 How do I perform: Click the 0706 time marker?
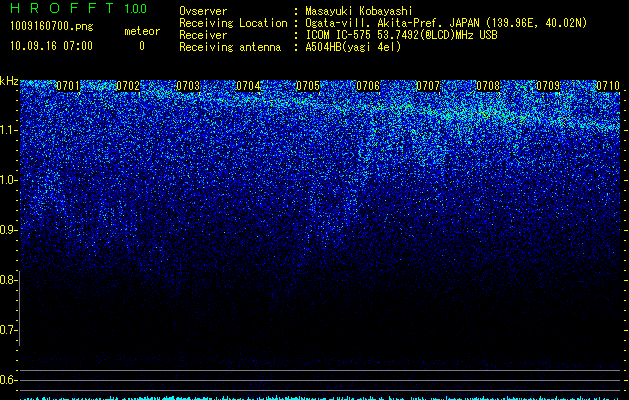368,86
